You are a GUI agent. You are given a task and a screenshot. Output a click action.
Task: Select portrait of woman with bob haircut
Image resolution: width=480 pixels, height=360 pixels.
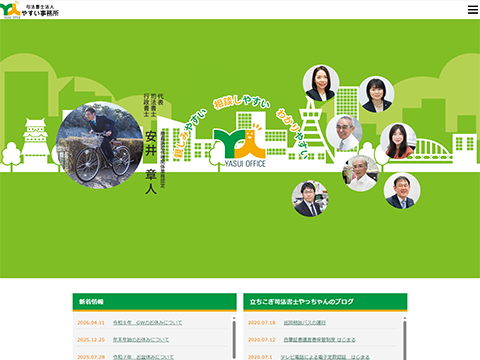[x=376, y=94]
